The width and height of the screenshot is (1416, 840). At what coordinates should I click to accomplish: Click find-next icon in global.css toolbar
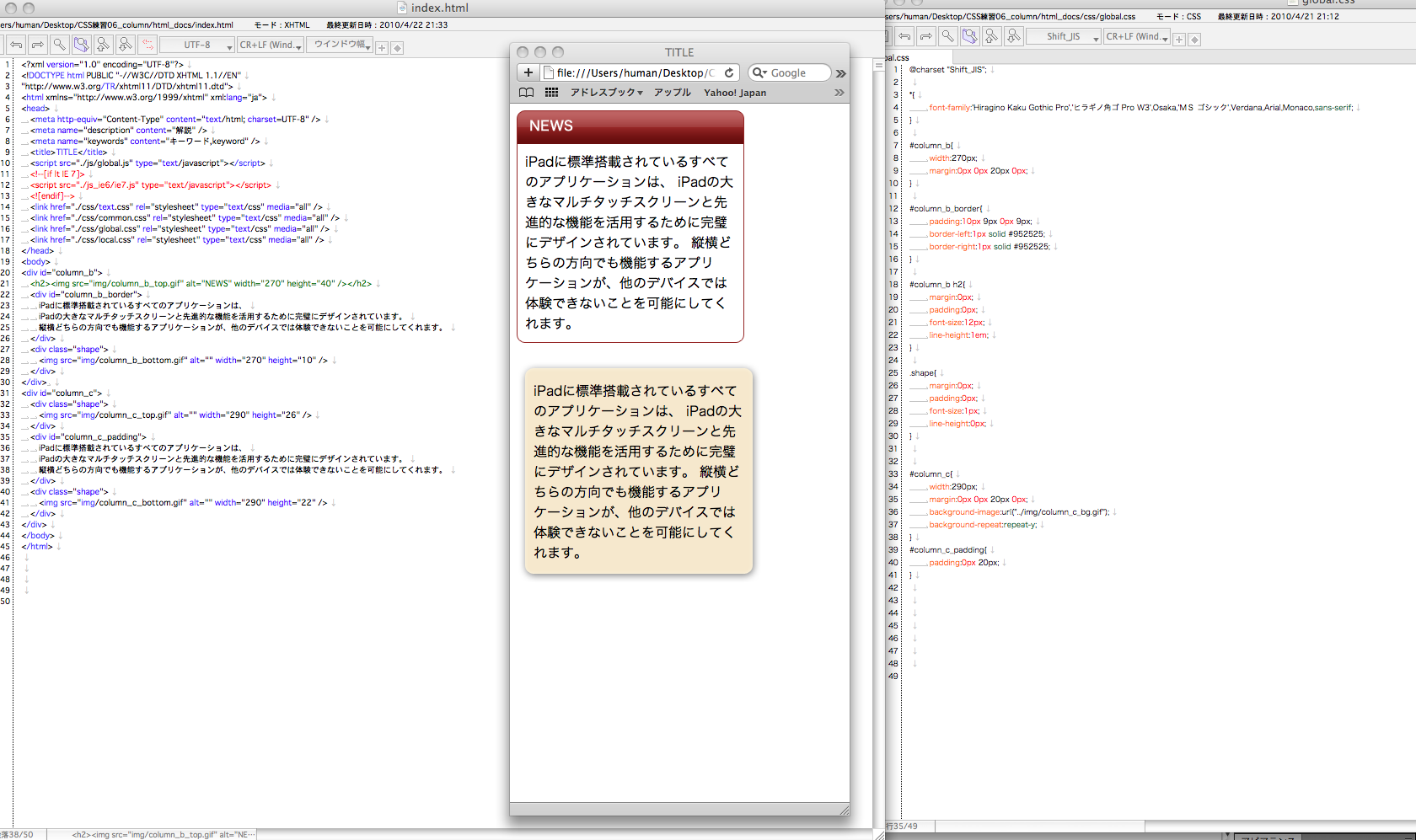point(1014,36)
